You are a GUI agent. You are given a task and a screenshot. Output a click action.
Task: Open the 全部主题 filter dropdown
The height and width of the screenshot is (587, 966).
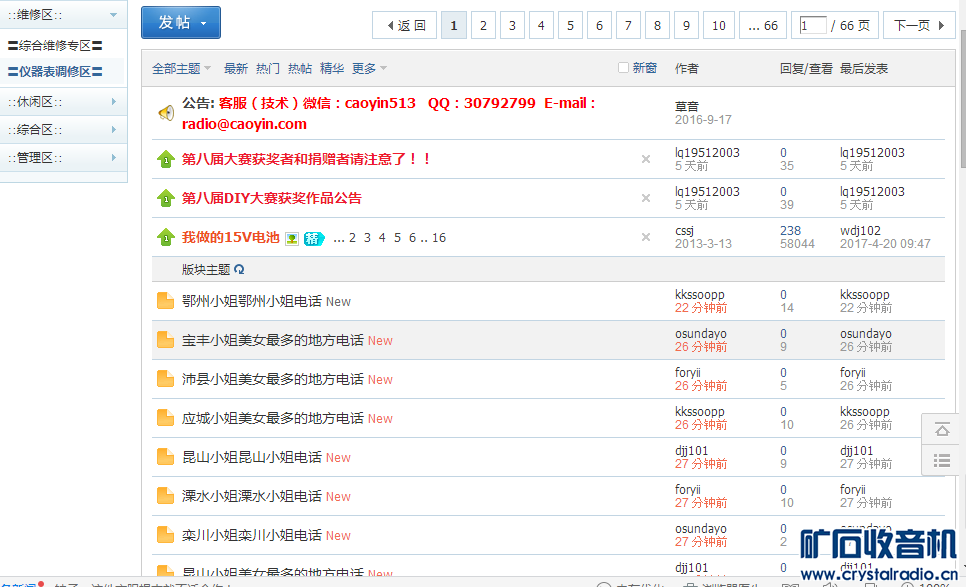(x=181, y=69)
